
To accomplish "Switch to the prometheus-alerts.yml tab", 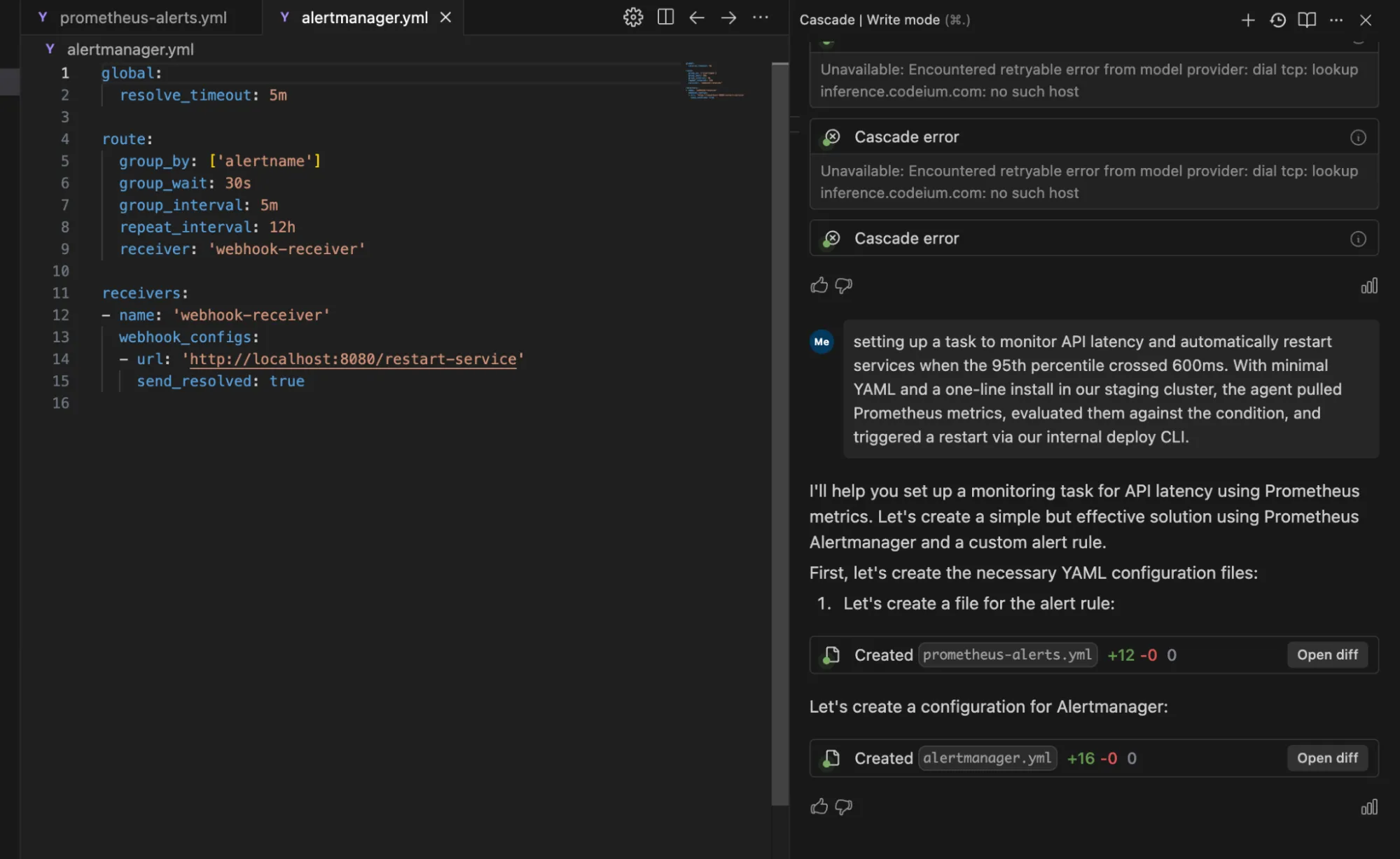I will tap(142, 18).
